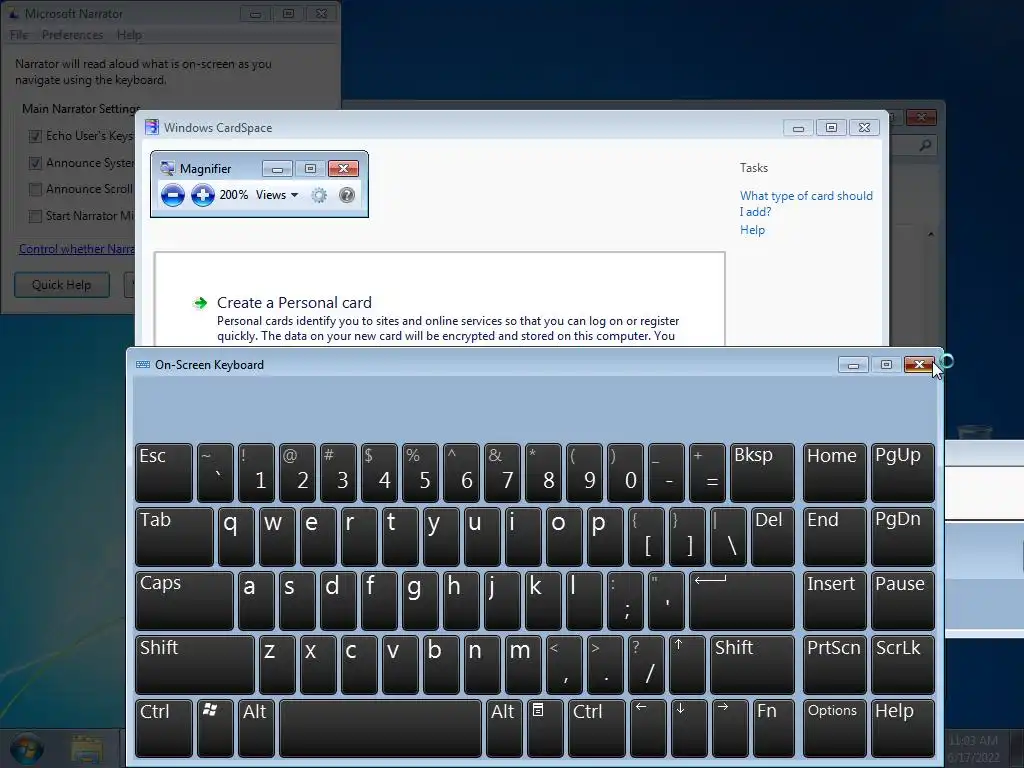Expand the Magnifier Views dropdown
Image resolution: width=1024 pixels, height=768 pixels.
pos(277,195)
